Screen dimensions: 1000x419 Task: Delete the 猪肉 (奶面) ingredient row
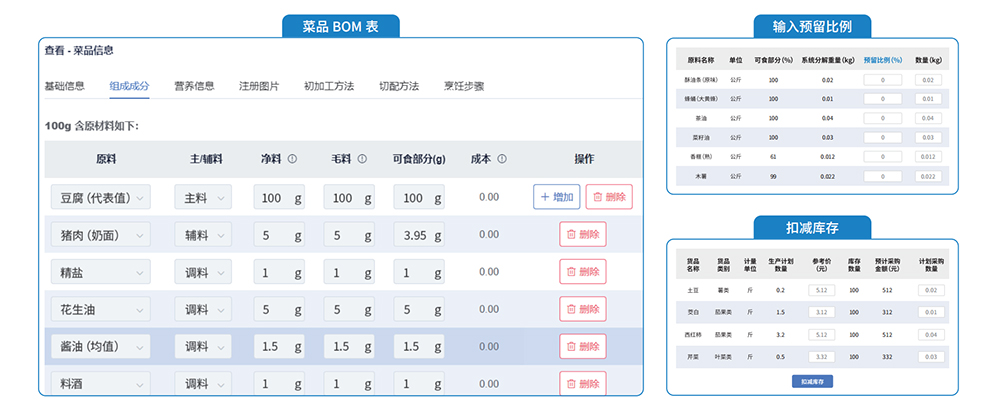tap(583, 234)
